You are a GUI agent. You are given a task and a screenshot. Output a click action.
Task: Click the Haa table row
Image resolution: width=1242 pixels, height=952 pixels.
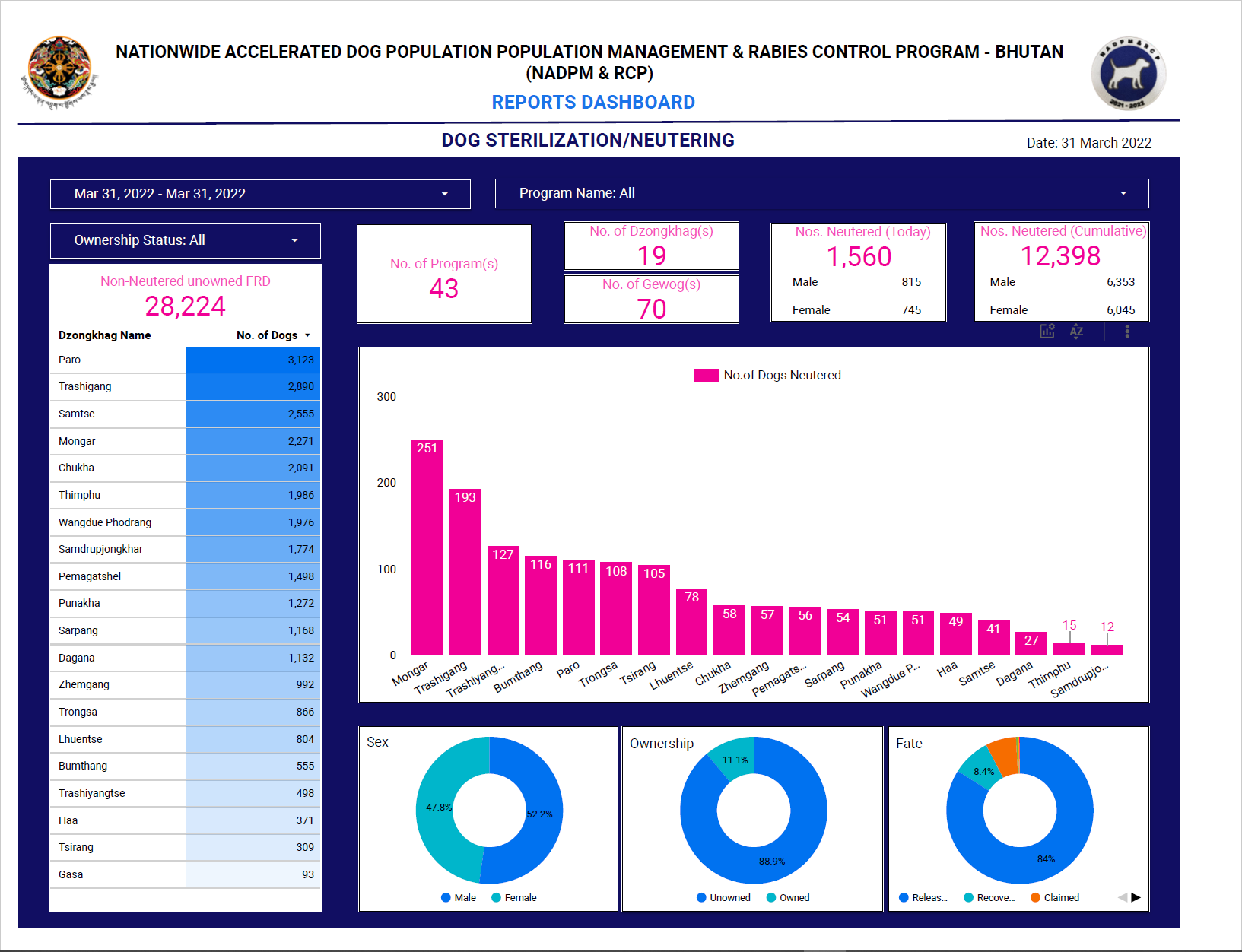185,820
